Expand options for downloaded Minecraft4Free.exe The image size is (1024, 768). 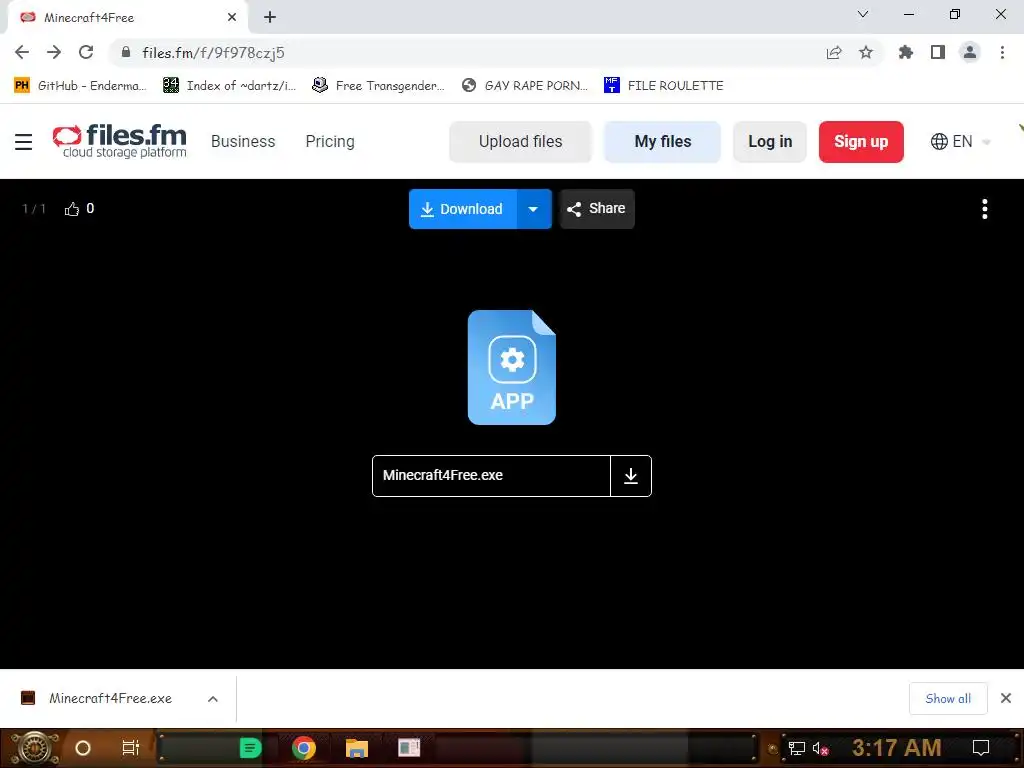213,699
